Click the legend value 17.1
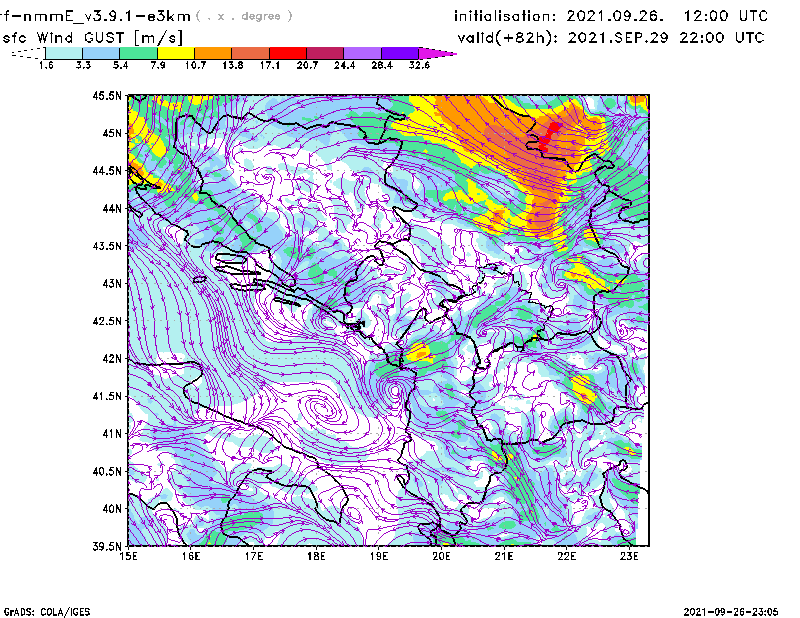This screenshot has width=800, height=618. tap(270, 65)
